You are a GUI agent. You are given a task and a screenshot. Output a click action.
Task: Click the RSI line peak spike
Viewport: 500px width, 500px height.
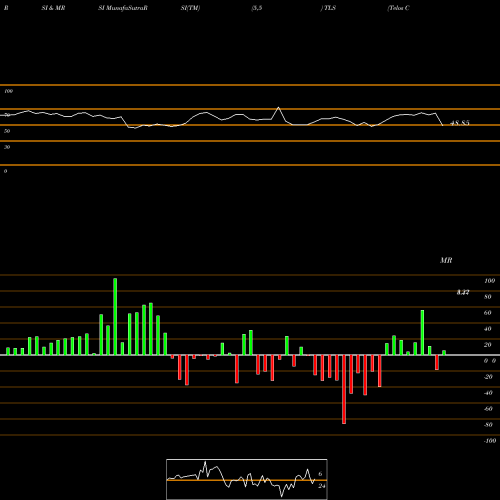tap(279, 108)
